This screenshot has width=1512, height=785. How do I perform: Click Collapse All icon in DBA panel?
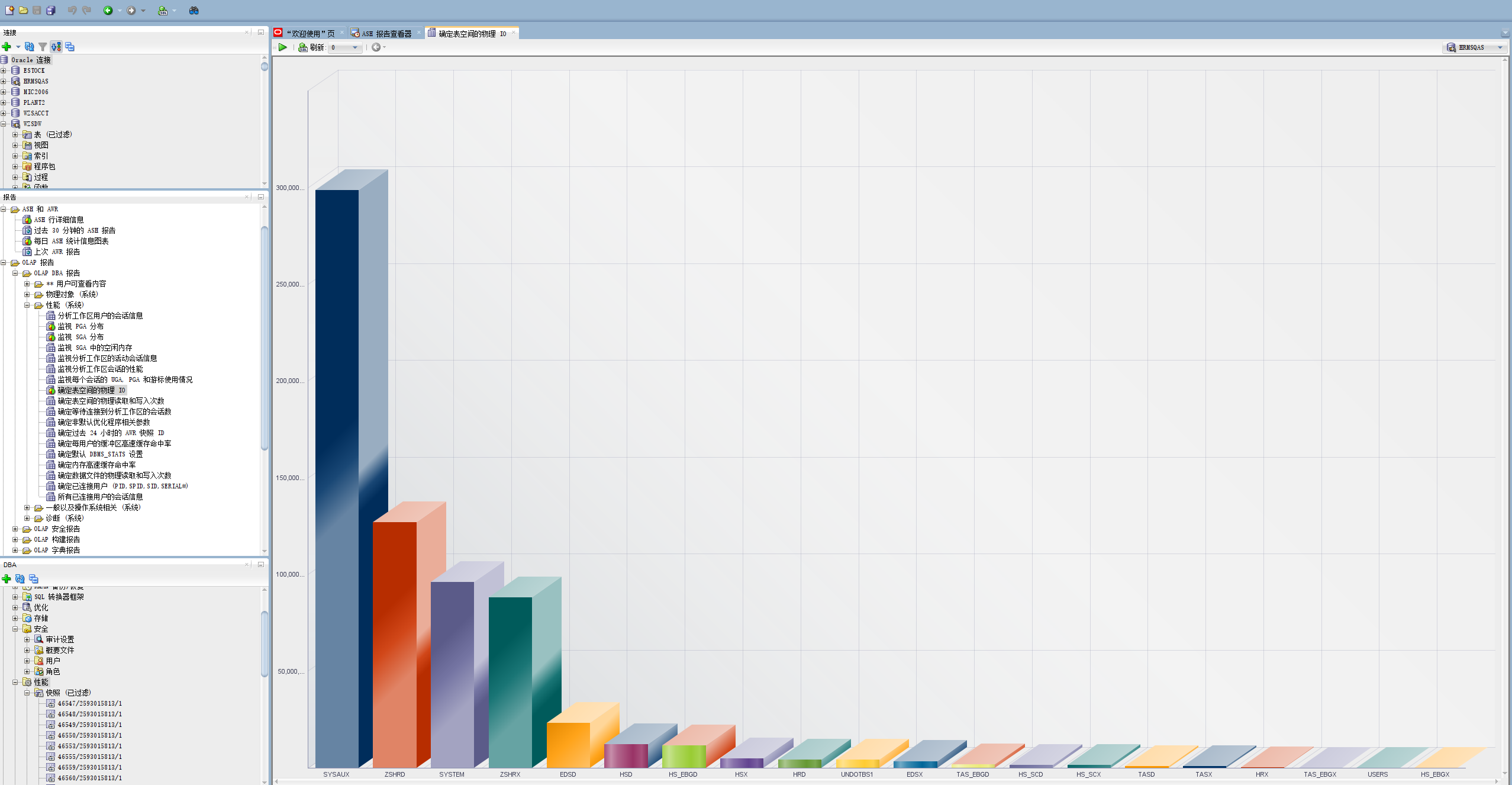tap(34, 578)
